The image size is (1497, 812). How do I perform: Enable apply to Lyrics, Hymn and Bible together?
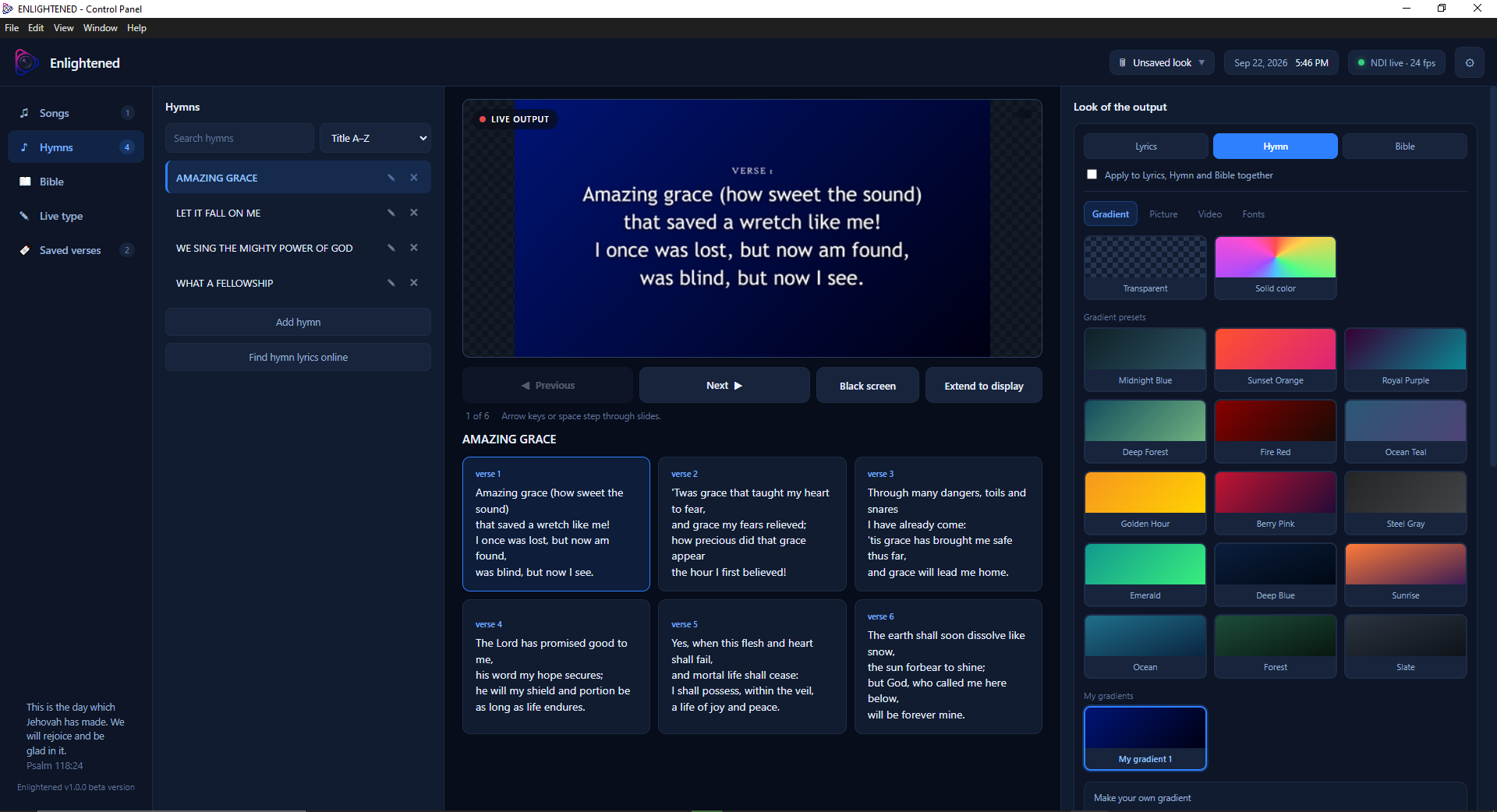tap(1092, 175)
